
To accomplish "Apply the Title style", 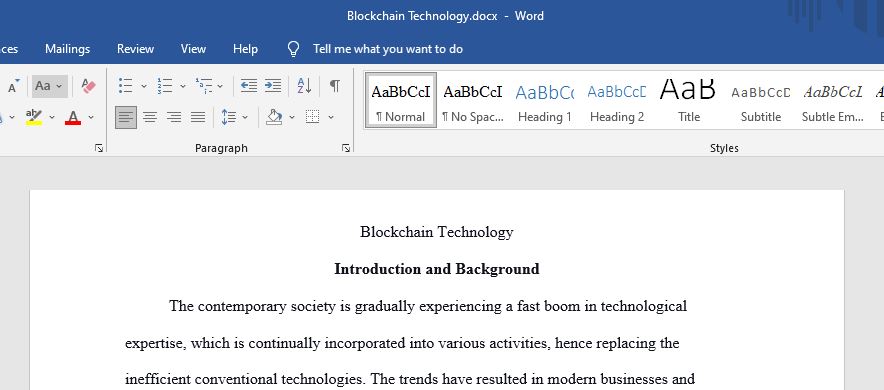I will point(689,100).
